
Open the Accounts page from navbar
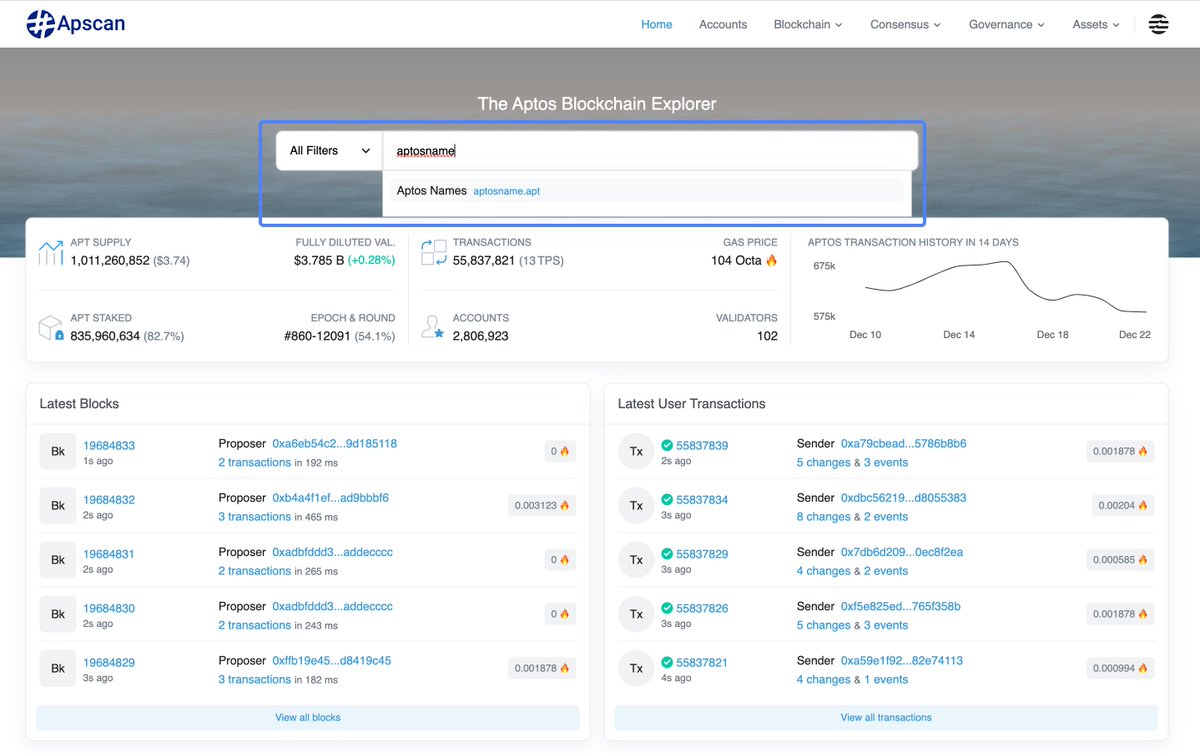[723, 24]
